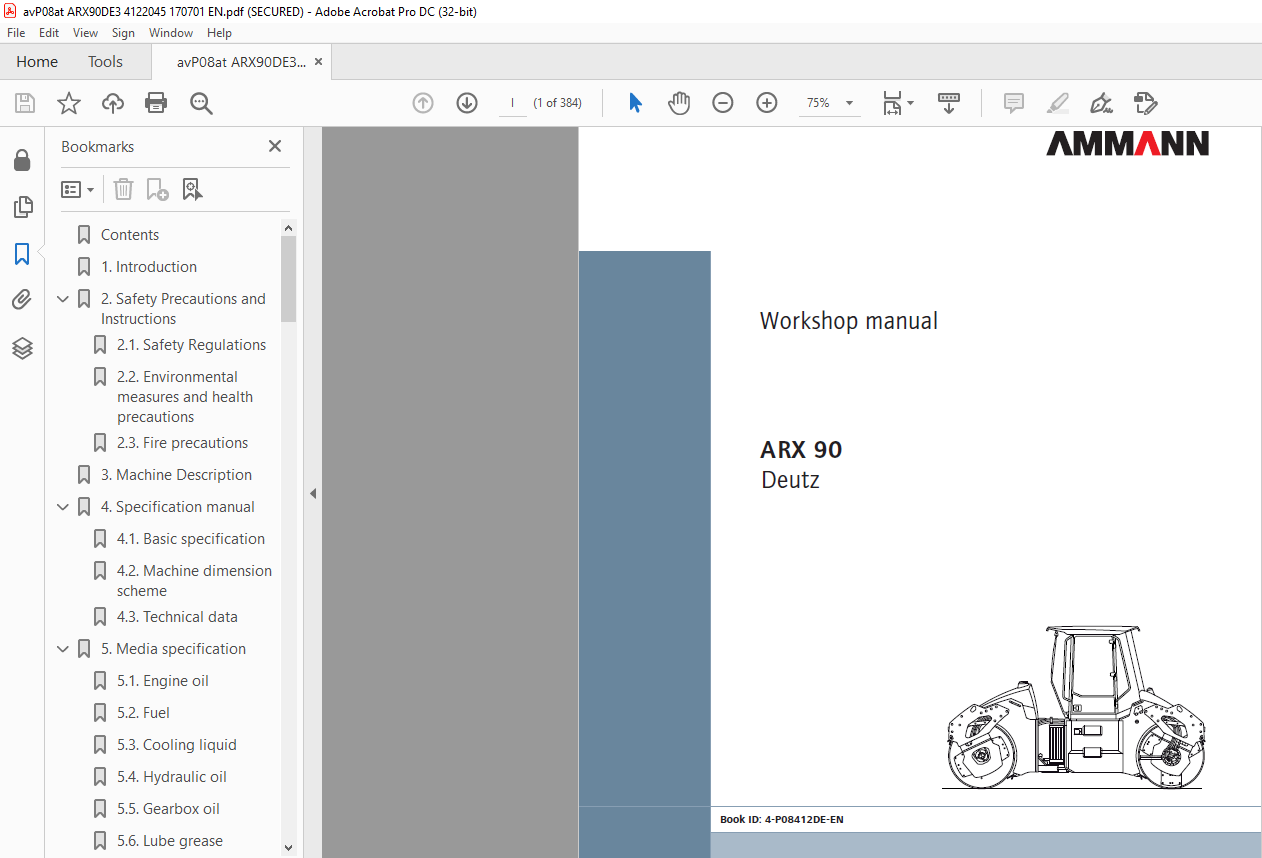Collapse the 2. Safety Precautions bookmark
The height and width of the screenshot is (858, 1262).
tap(63, 299)
